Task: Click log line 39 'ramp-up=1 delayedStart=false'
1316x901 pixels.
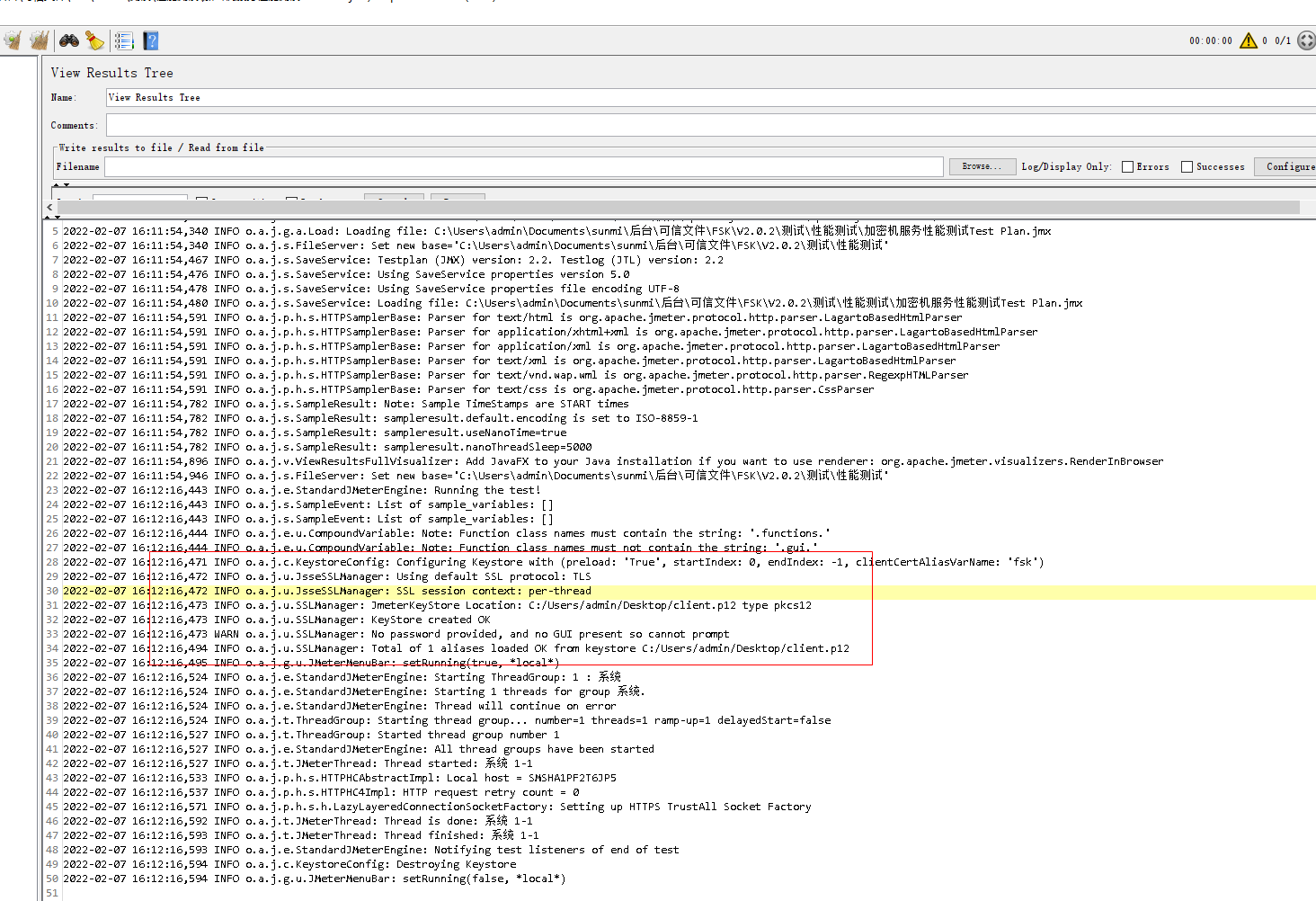Action: (447, 720)
